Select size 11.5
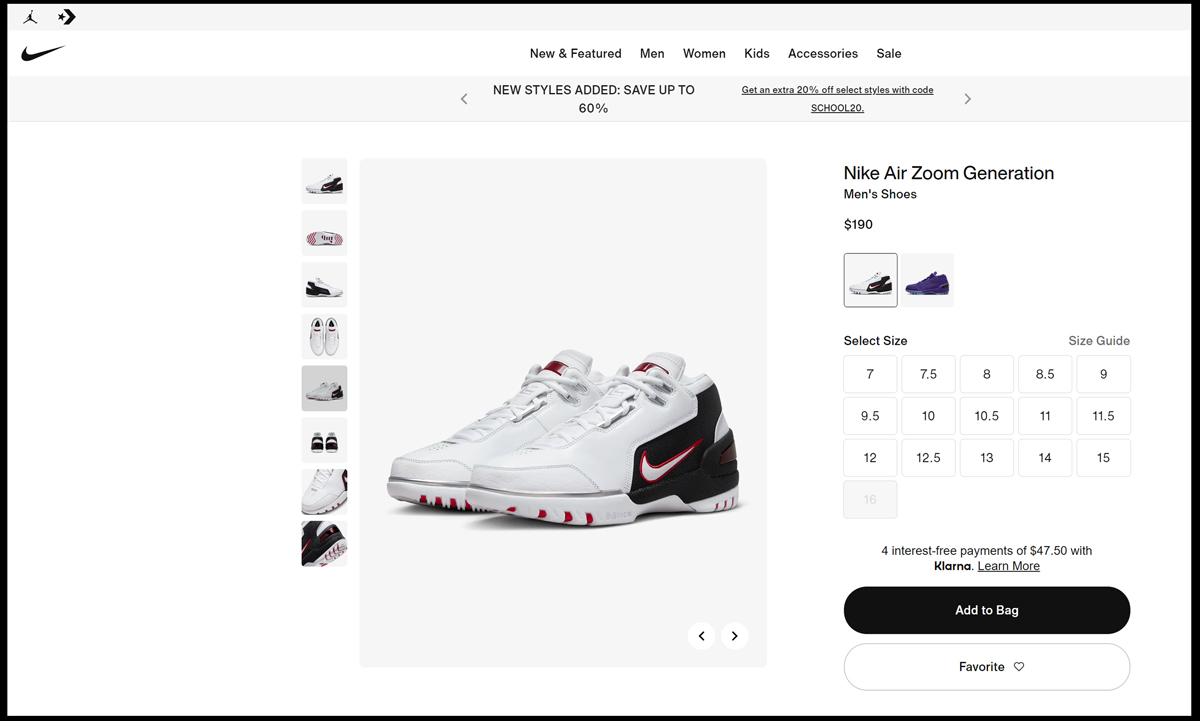 [x=1104, y=416]
